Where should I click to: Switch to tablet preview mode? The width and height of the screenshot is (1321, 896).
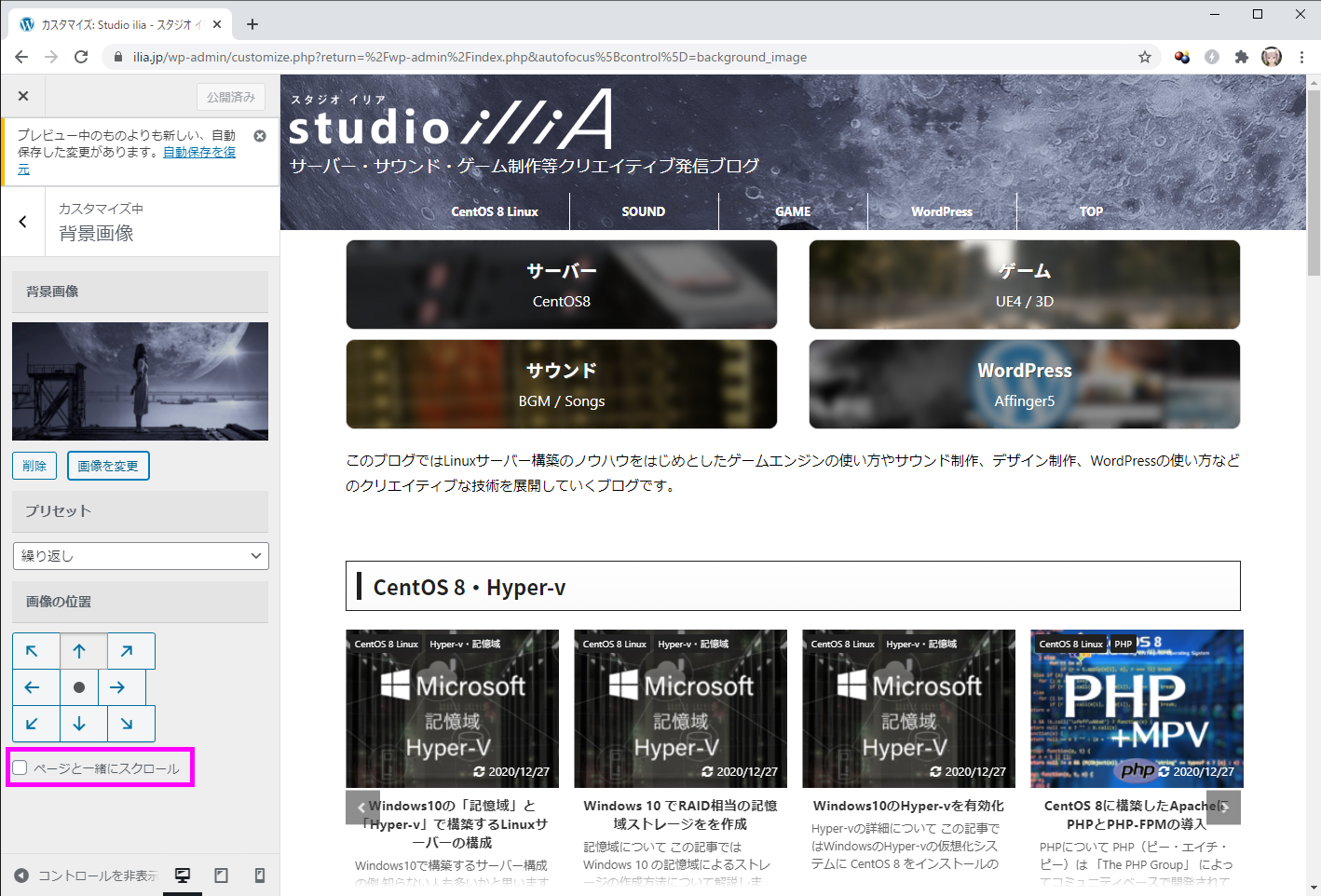[x=221, y=876]
